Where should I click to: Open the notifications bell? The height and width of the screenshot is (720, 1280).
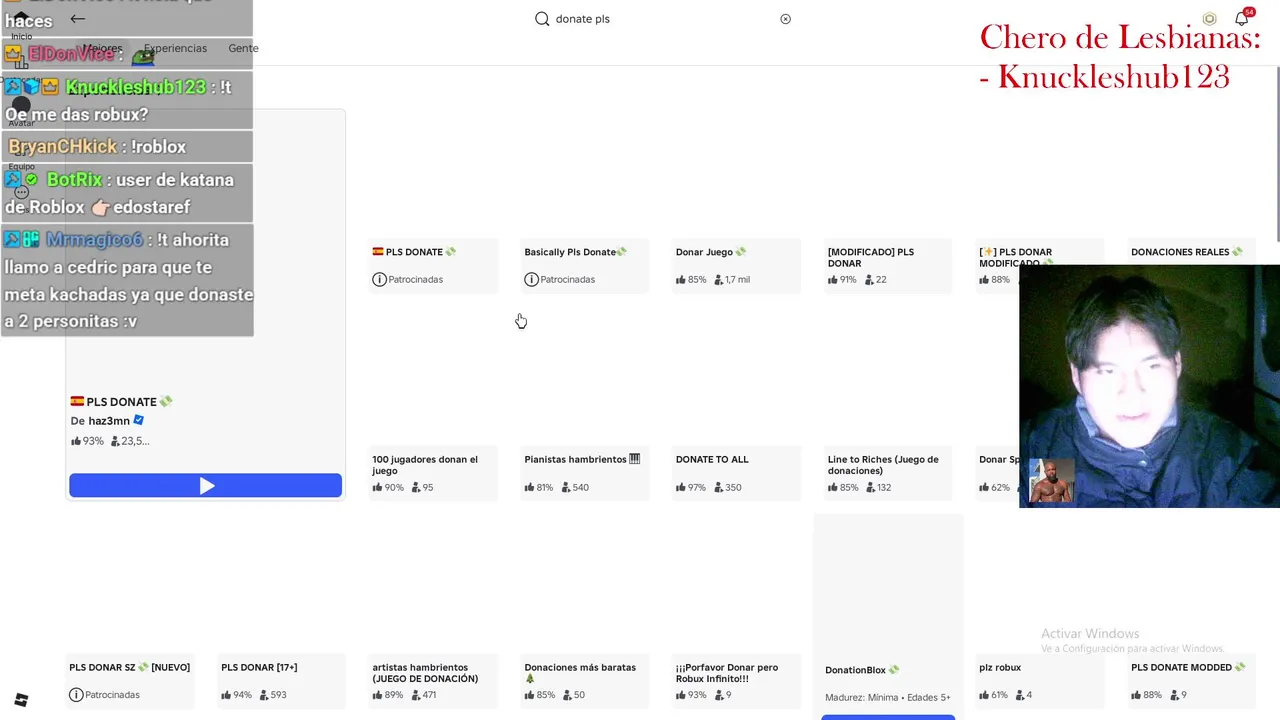1241,19
